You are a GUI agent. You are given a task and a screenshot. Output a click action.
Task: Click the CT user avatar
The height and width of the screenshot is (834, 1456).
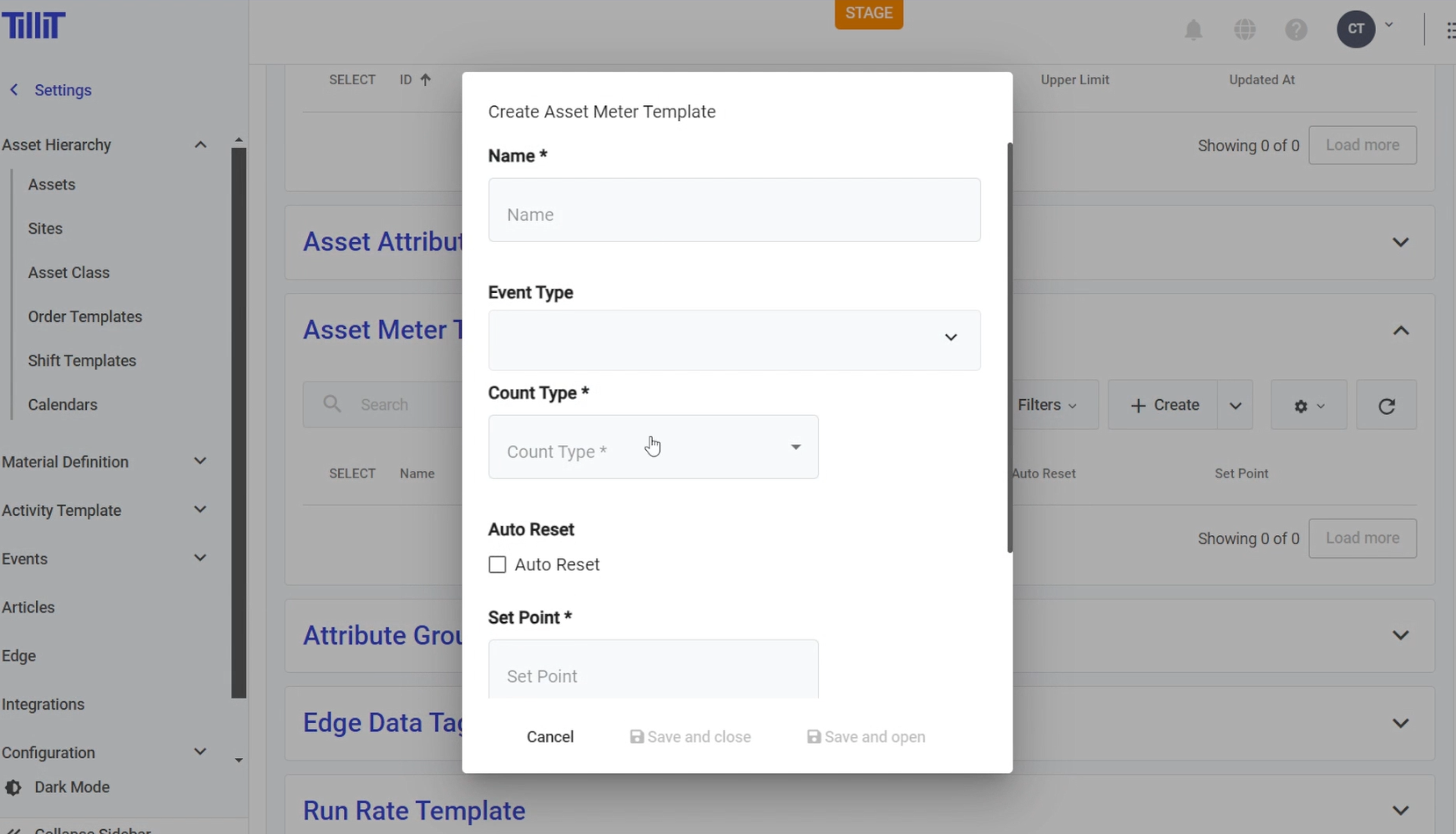[1356, 30]
